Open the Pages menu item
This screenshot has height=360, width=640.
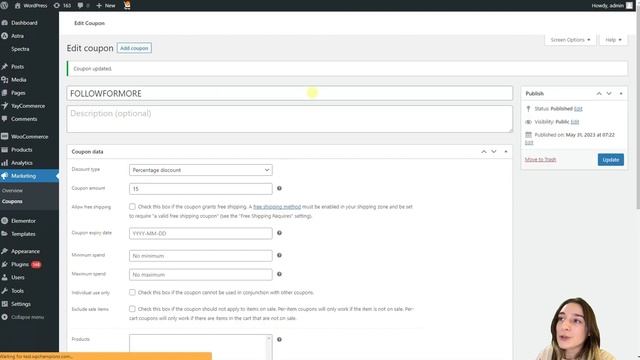pos(18,93)
